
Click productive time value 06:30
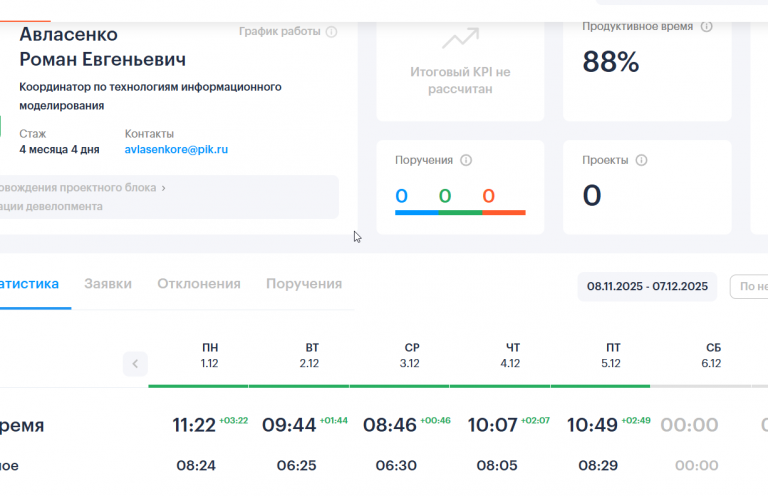396,466
